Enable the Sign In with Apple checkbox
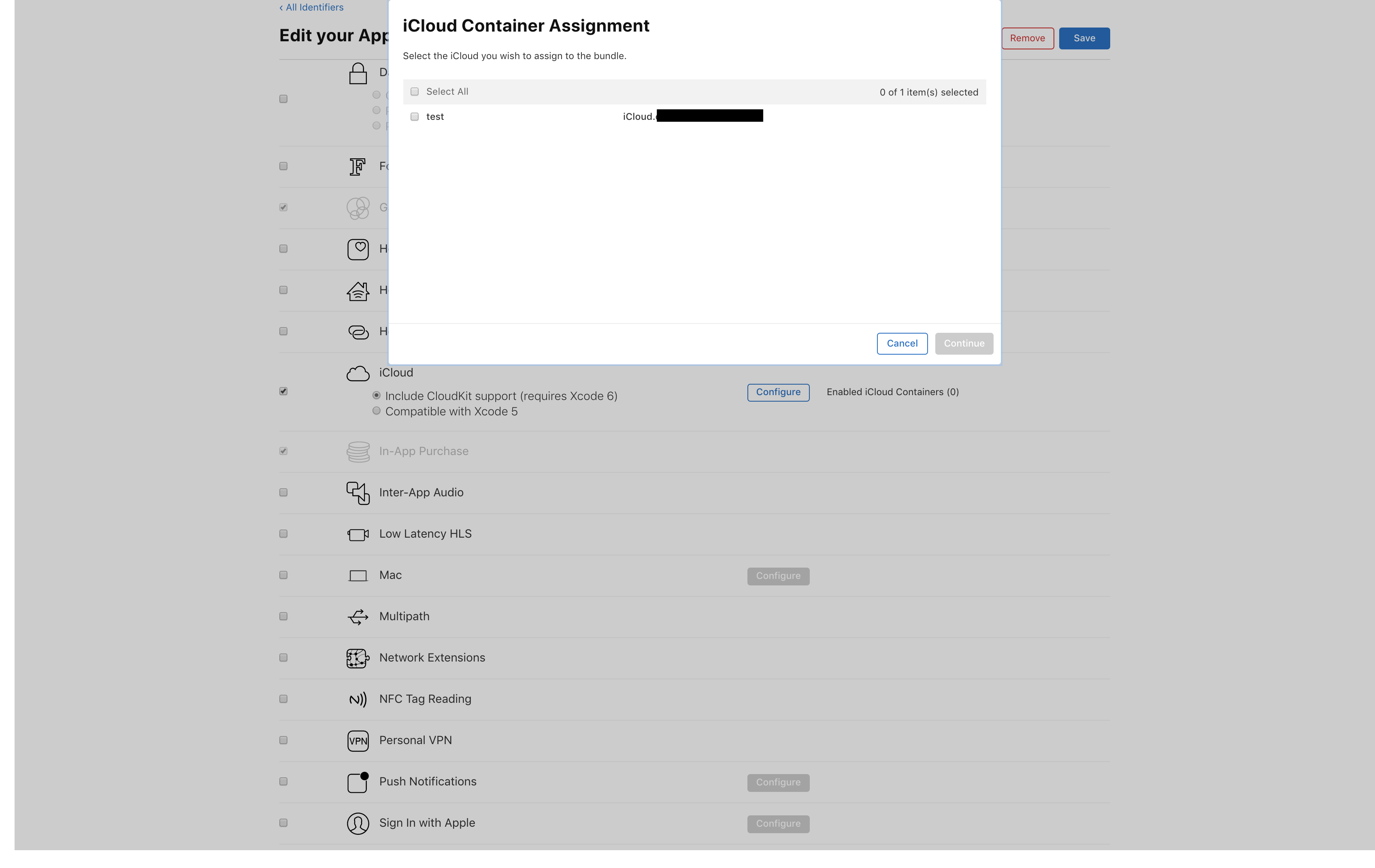 pos(283,823)
